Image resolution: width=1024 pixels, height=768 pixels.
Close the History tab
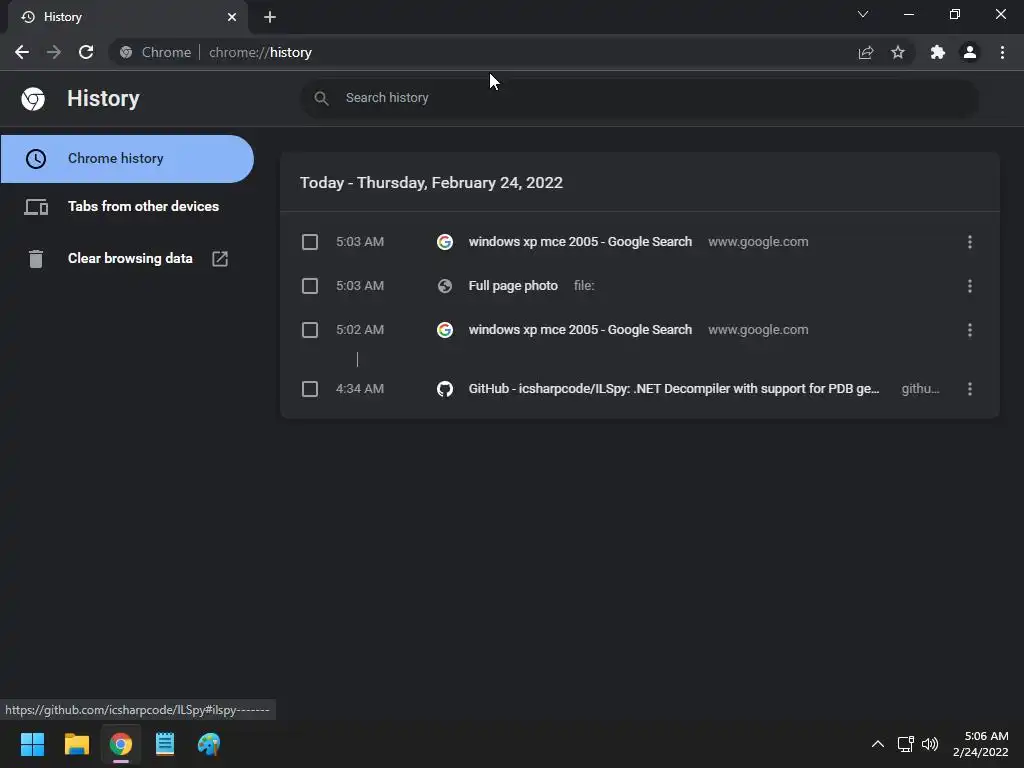coord(232,17)
